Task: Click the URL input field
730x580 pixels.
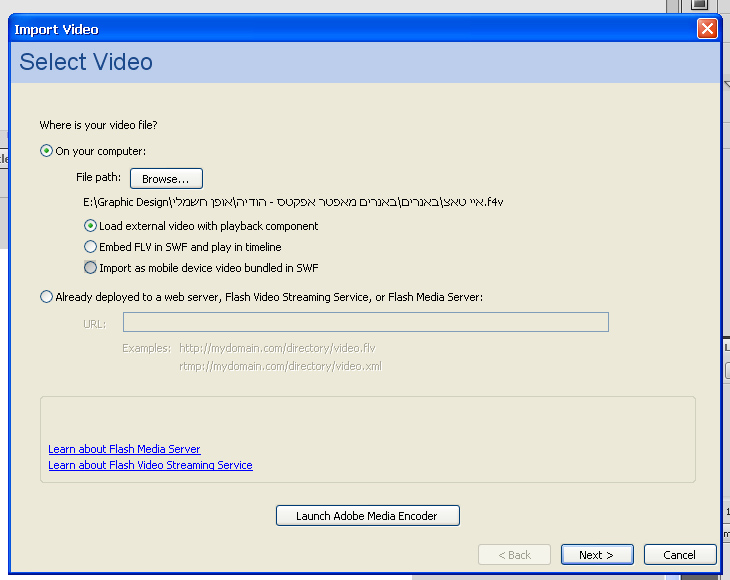Action: point(365,322)
